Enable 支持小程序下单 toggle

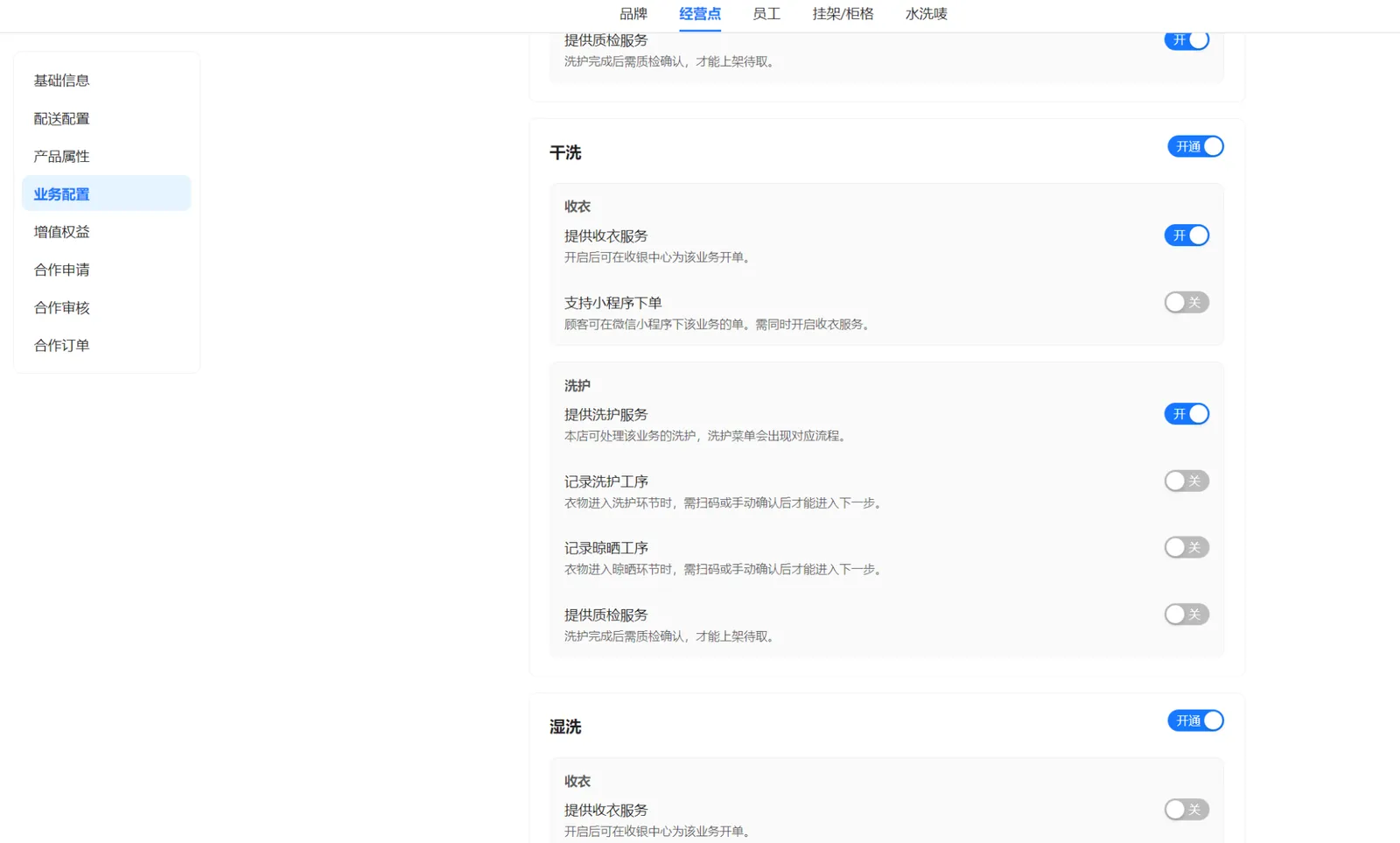tap(1186, 302)
